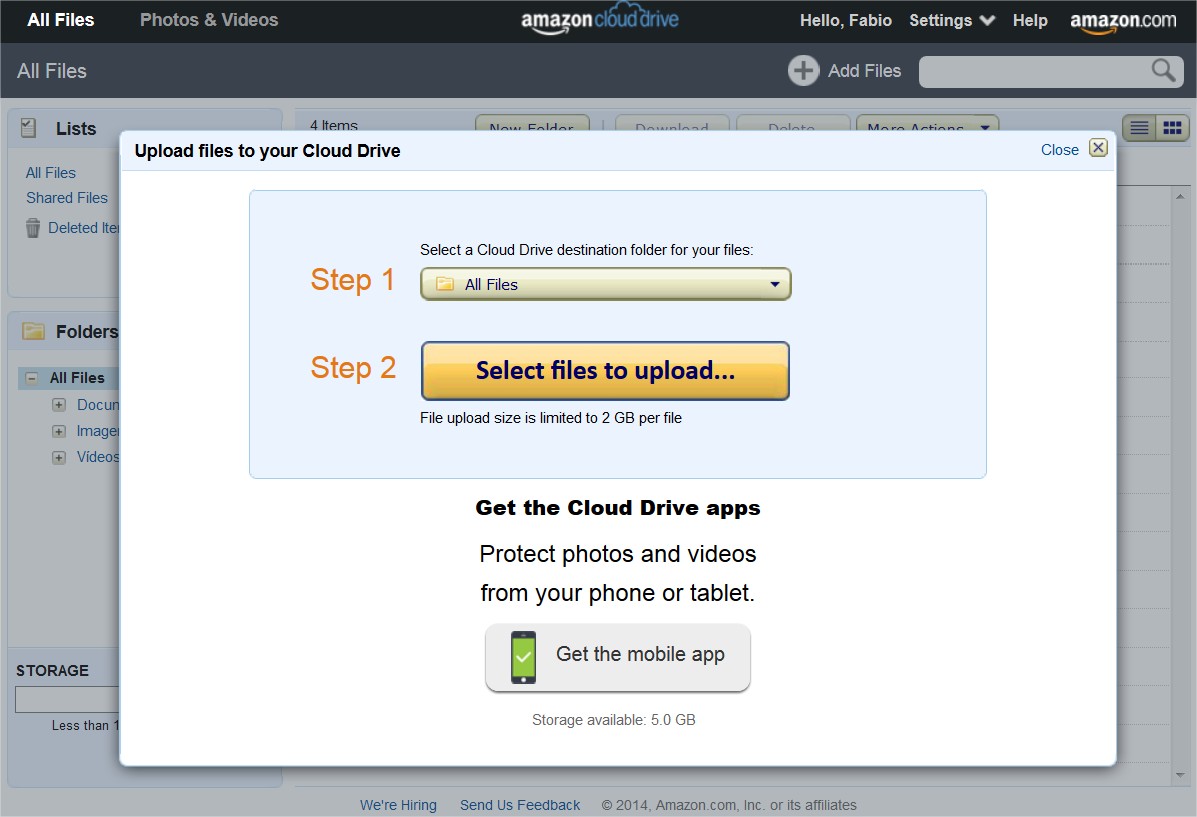Expand the Images folder node
The width and height of the screenshot is (1197, 817).
(x=59, y=431)
